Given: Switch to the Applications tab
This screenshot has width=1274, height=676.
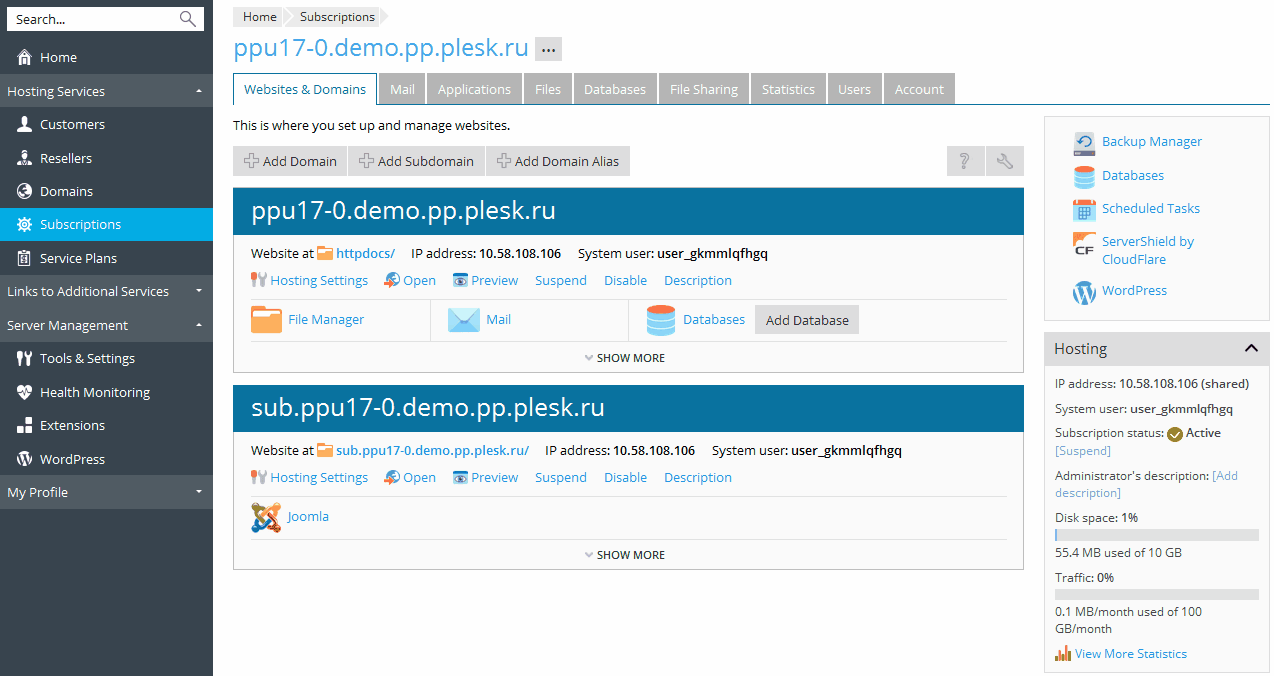Looking at the screenshot, I should [474, 89].
